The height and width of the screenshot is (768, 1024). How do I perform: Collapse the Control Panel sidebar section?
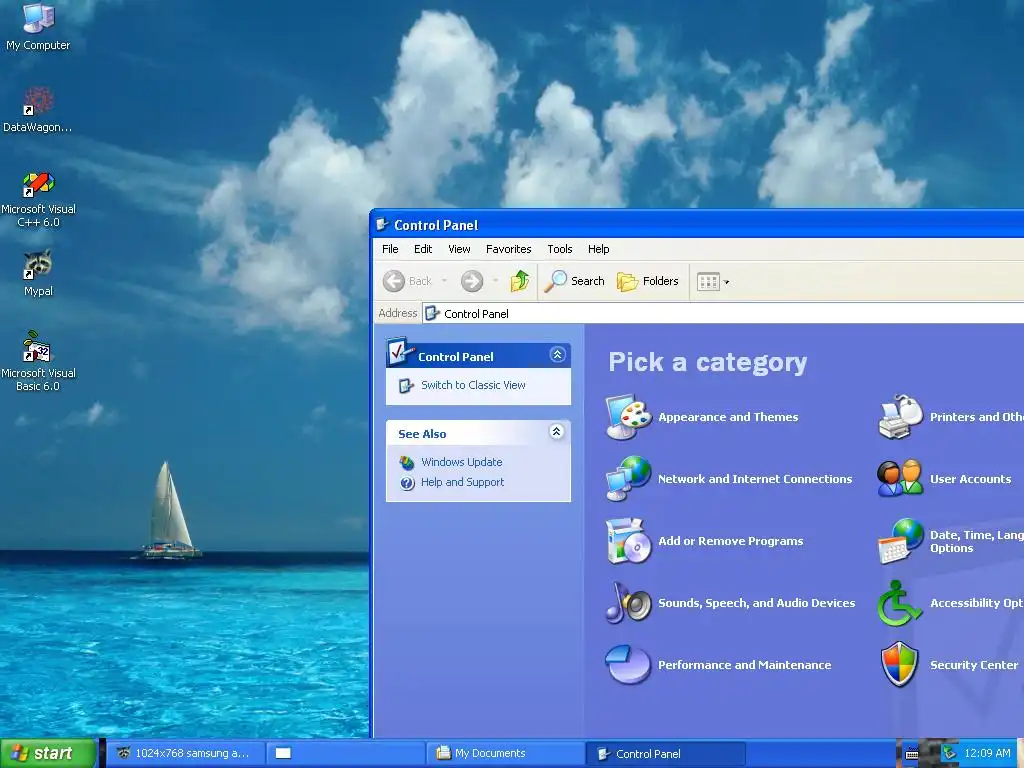pos(557,355)
